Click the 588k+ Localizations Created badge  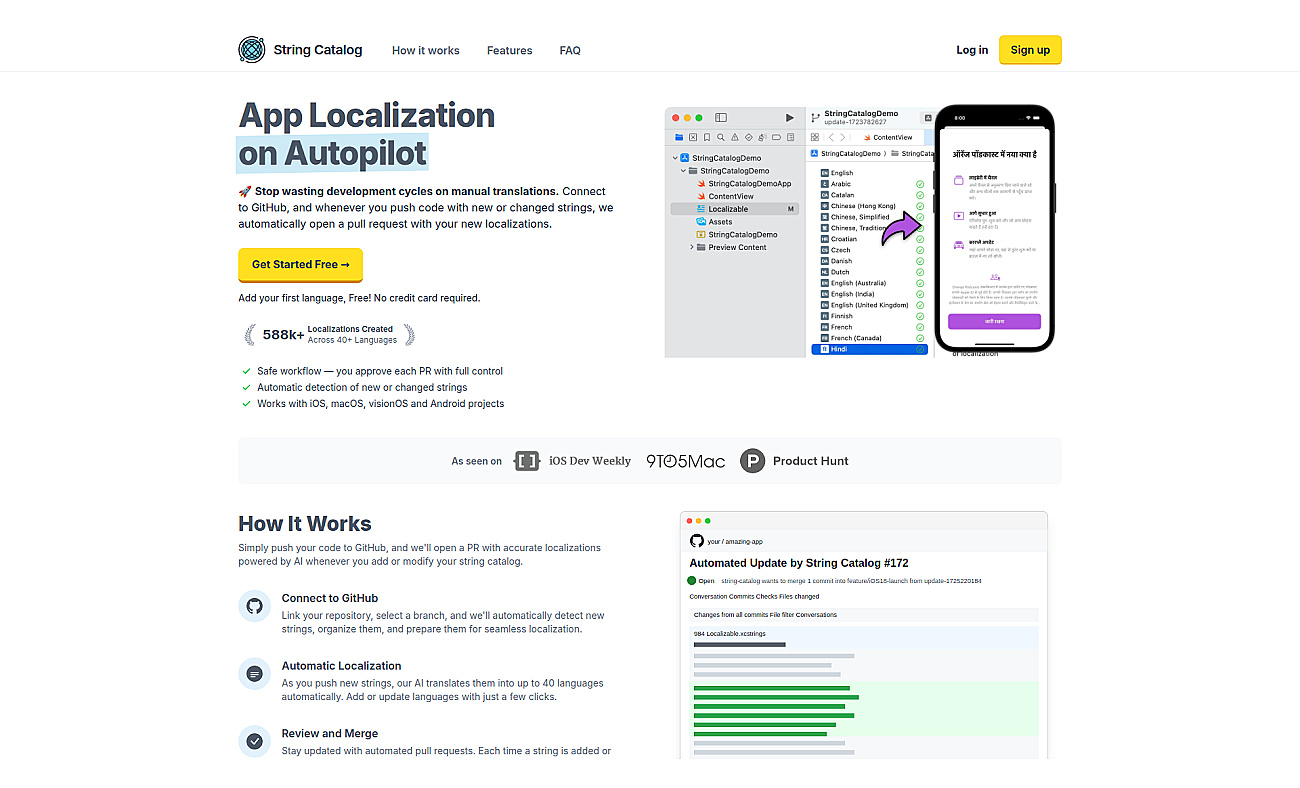pos(329,335)
